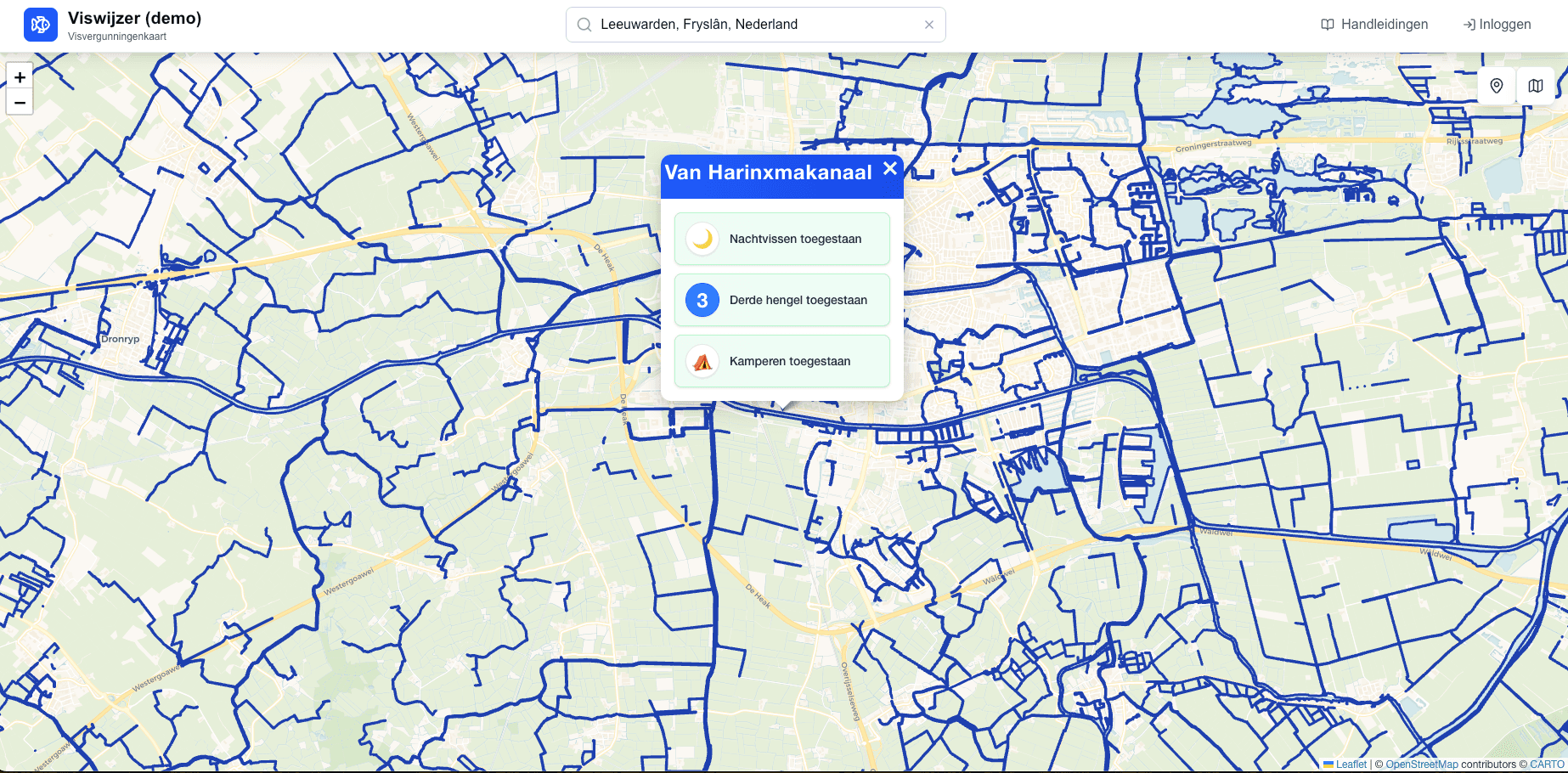The height and width of the screenshot is (773, 1568).
Task: Open the Handleidingen page
Action: click(x=1383, y=24)
